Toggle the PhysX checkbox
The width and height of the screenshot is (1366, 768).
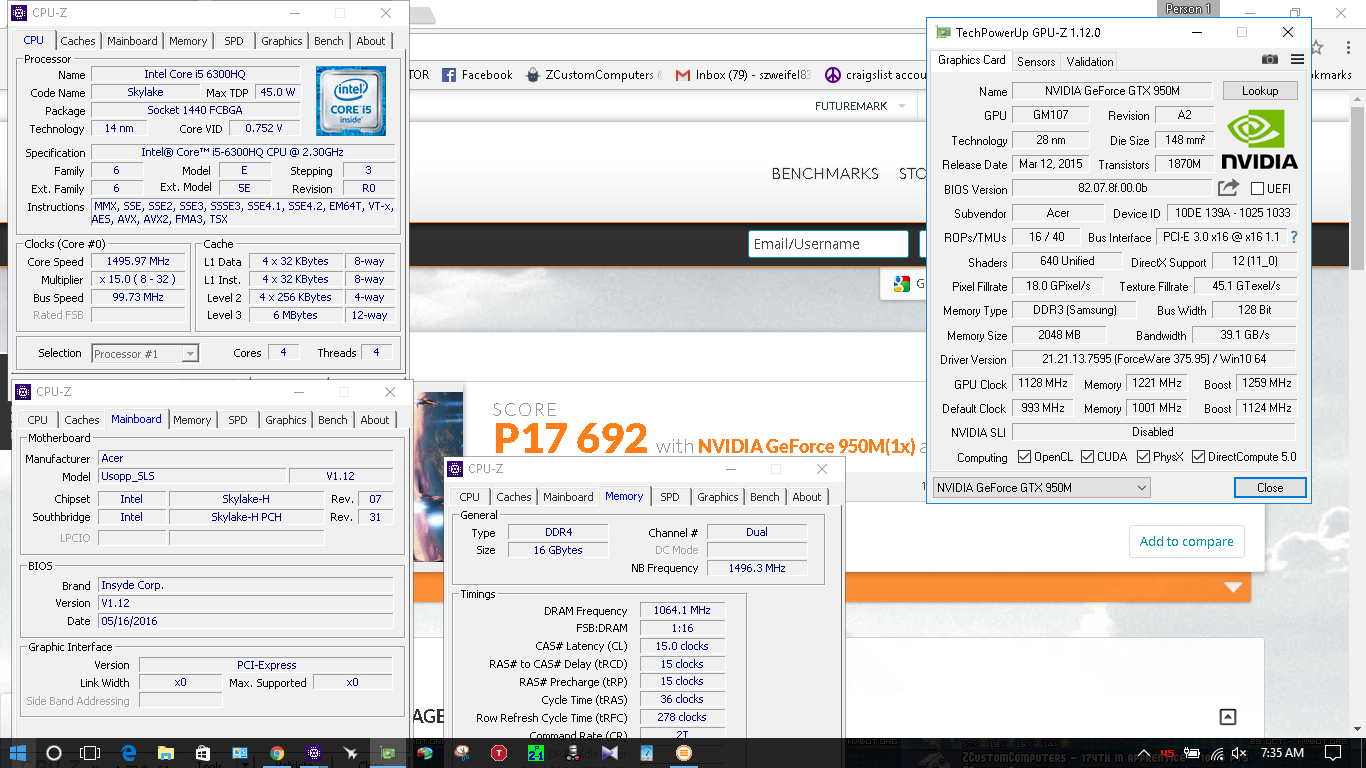pyautogui.click(x=1143, y=457)
